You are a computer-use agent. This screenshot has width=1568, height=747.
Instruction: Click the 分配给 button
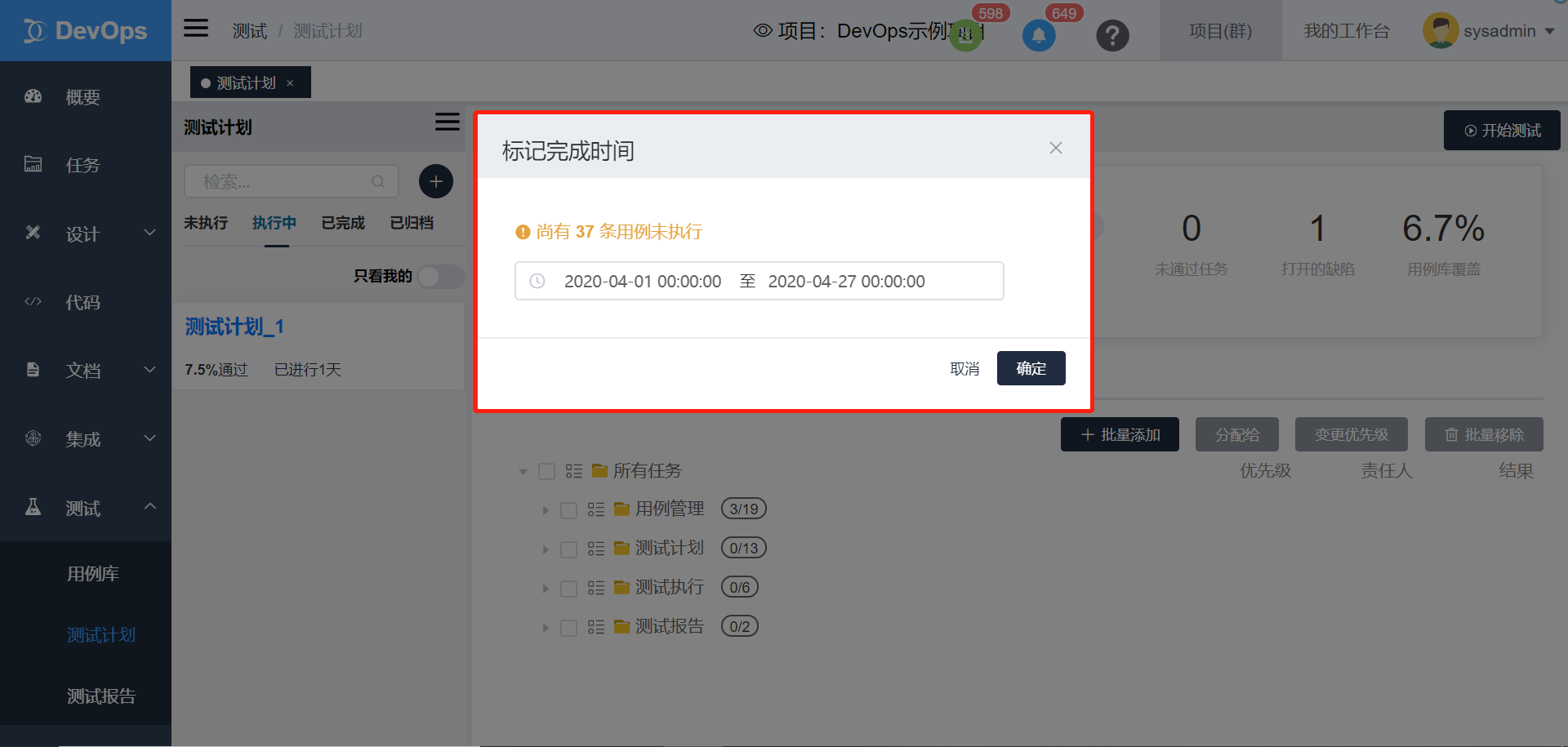[x=1237, y=434]
